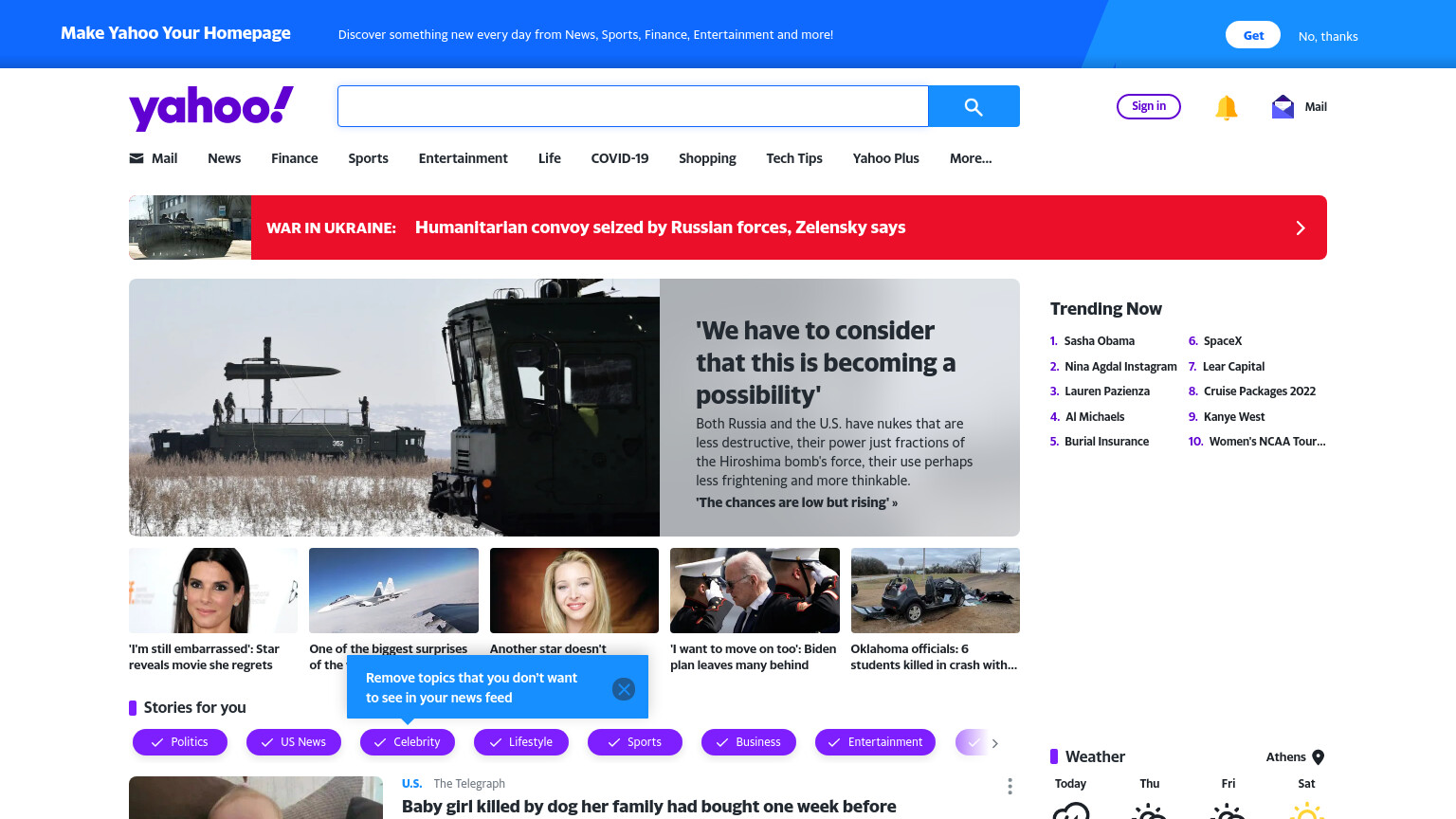The width and height of the screenshot is (1456, 819).
Task: Click the Sign in button
Action: tap(1149, 106)
